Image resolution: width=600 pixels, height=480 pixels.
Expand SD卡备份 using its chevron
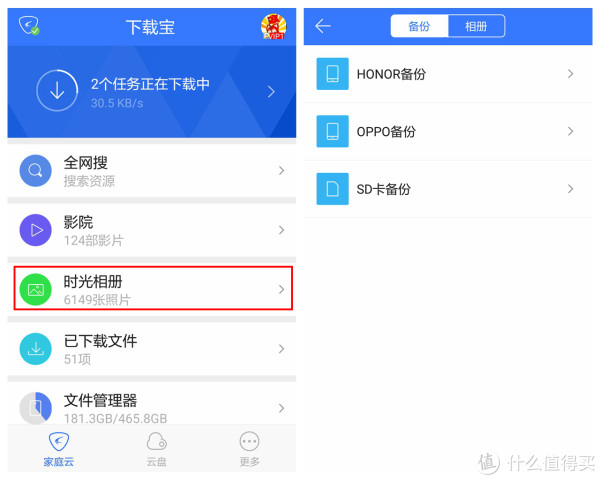pos(570,189)
